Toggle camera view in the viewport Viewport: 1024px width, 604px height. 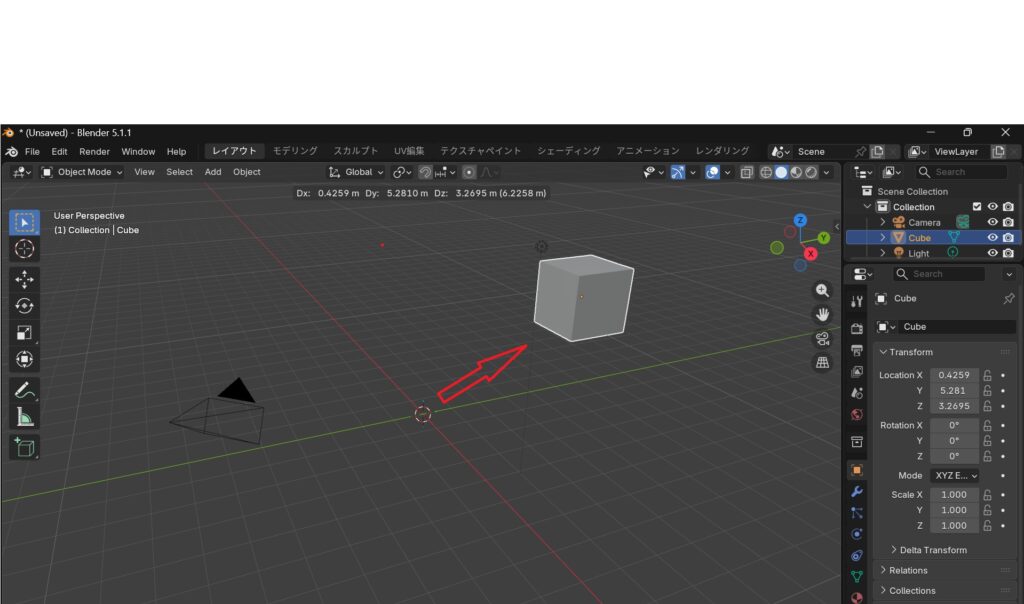pos(823,339)
